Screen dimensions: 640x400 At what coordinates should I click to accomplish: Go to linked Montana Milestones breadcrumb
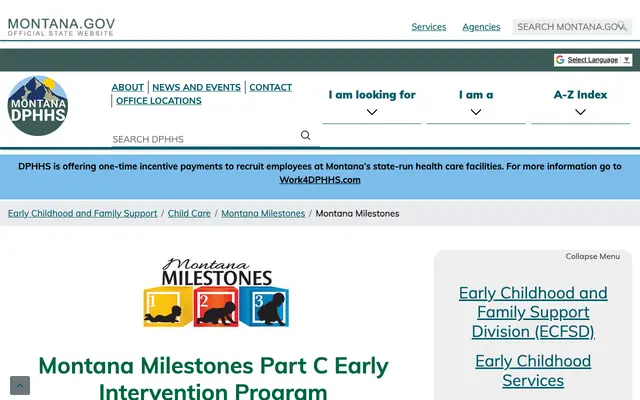tap(263, 213)
